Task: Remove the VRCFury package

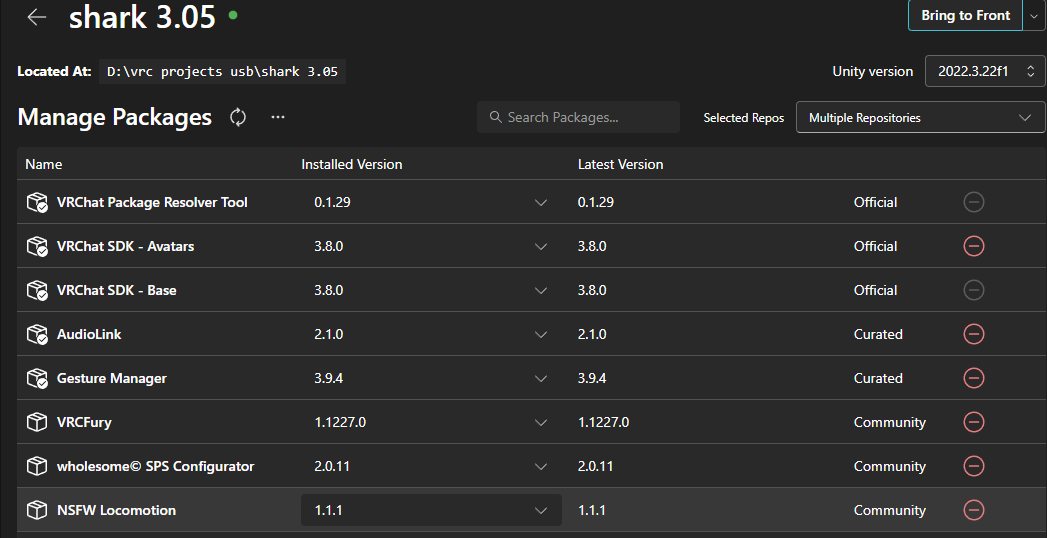Action: click(974, 423)
